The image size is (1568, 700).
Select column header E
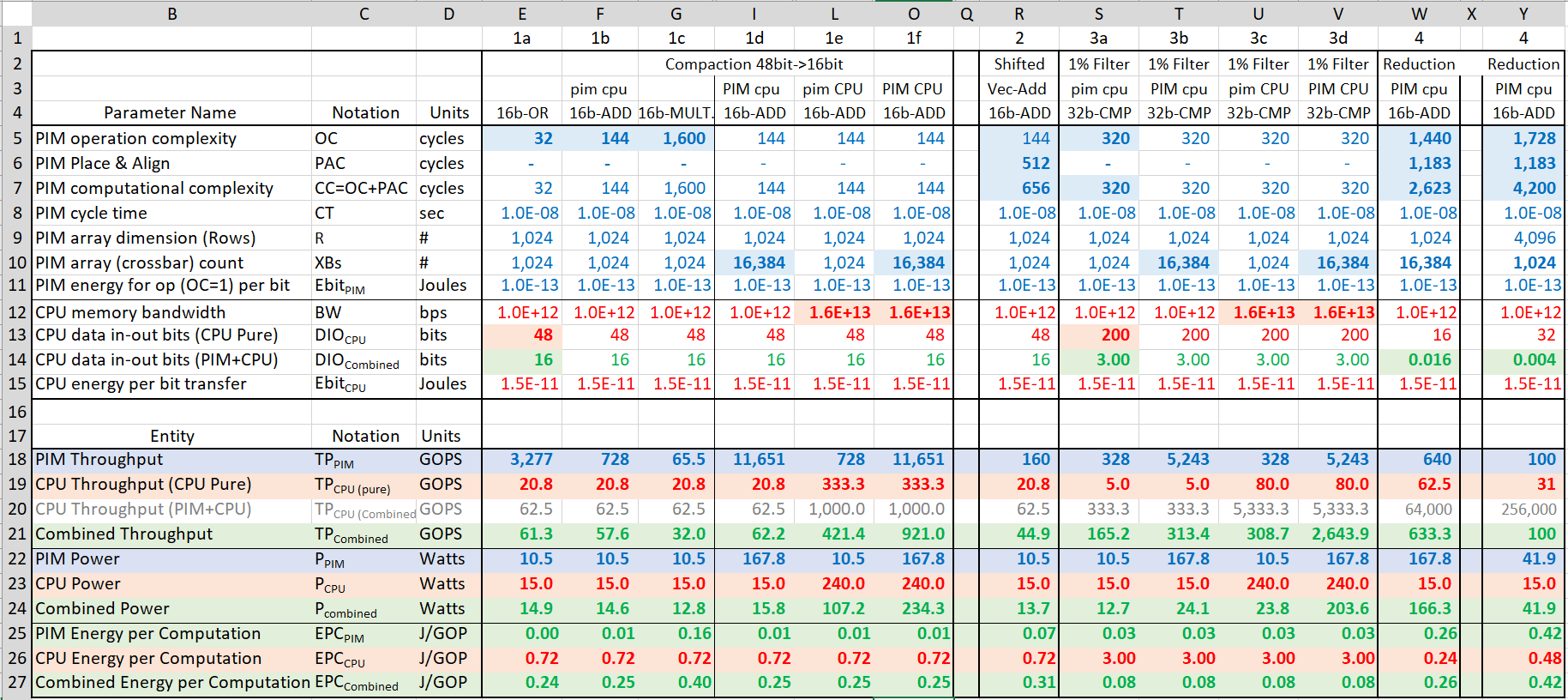522,14
